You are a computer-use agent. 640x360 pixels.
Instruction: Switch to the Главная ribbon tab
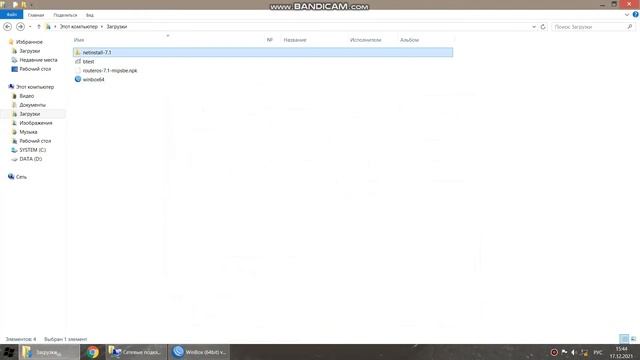coord(36,15)
